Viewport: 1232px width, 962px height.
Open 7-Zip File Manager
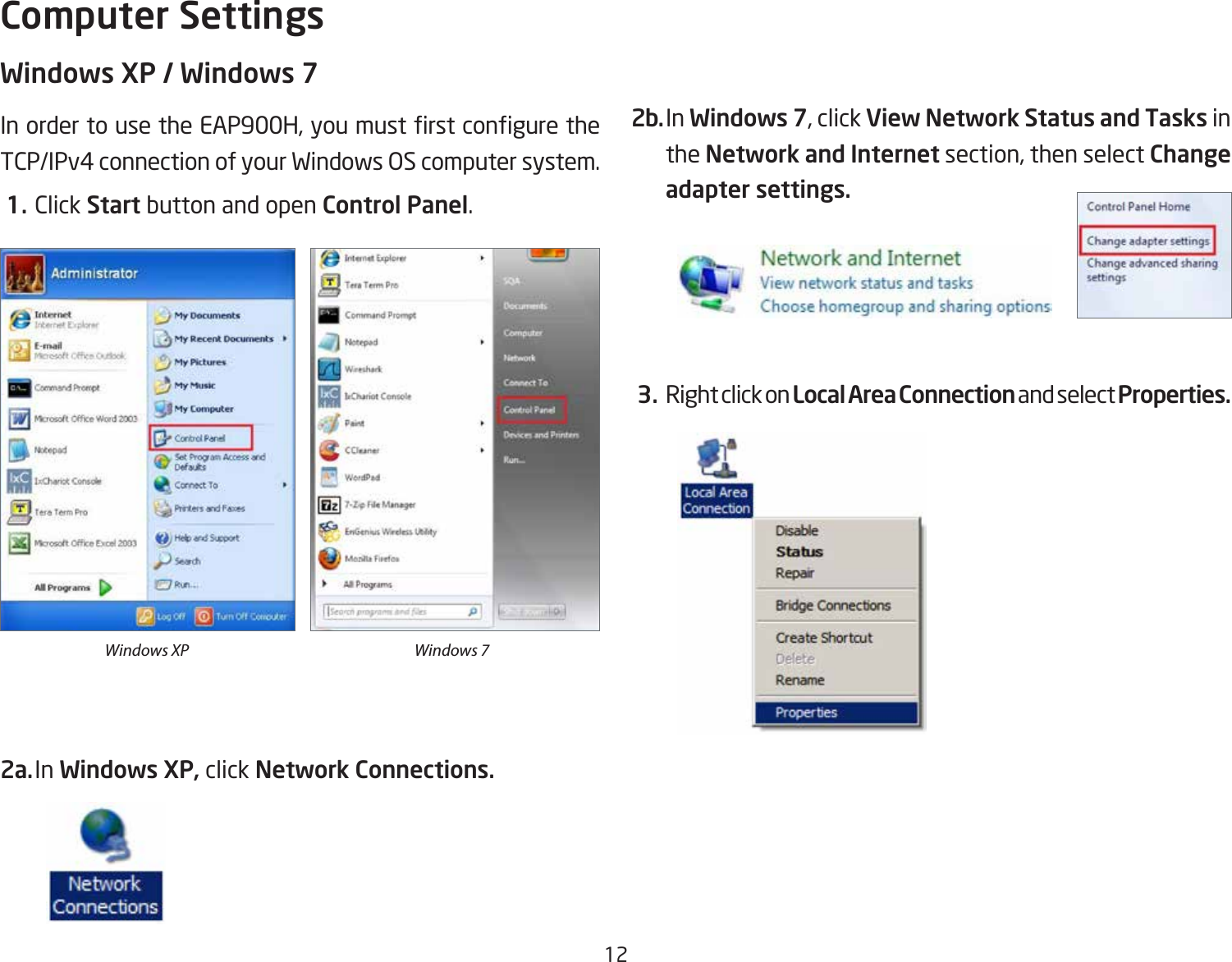click(x=368, y=504)
